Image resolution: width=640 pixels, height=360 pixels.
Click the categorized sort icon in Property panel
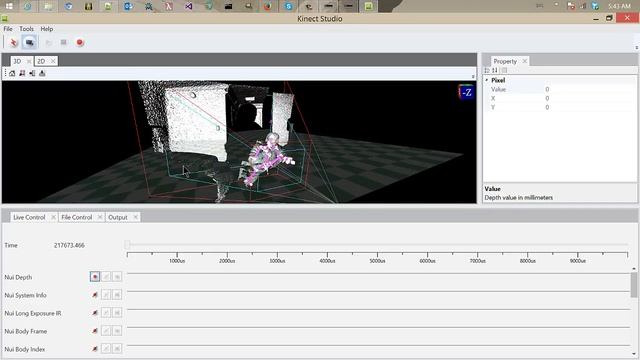[x=487, y=71]
